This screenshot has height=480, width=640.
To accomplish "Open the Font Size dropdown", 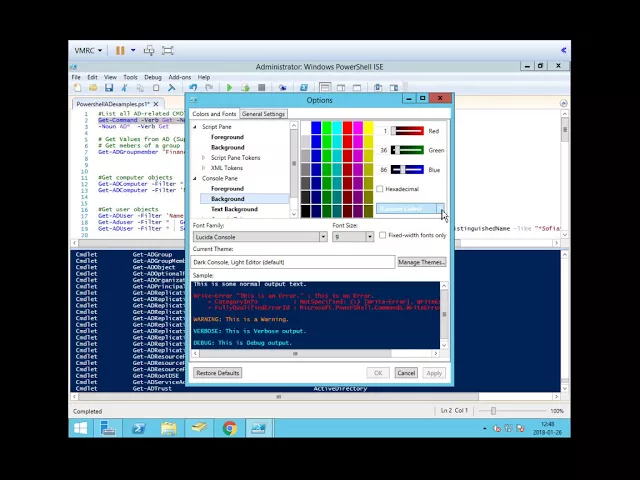I will 369,237.
